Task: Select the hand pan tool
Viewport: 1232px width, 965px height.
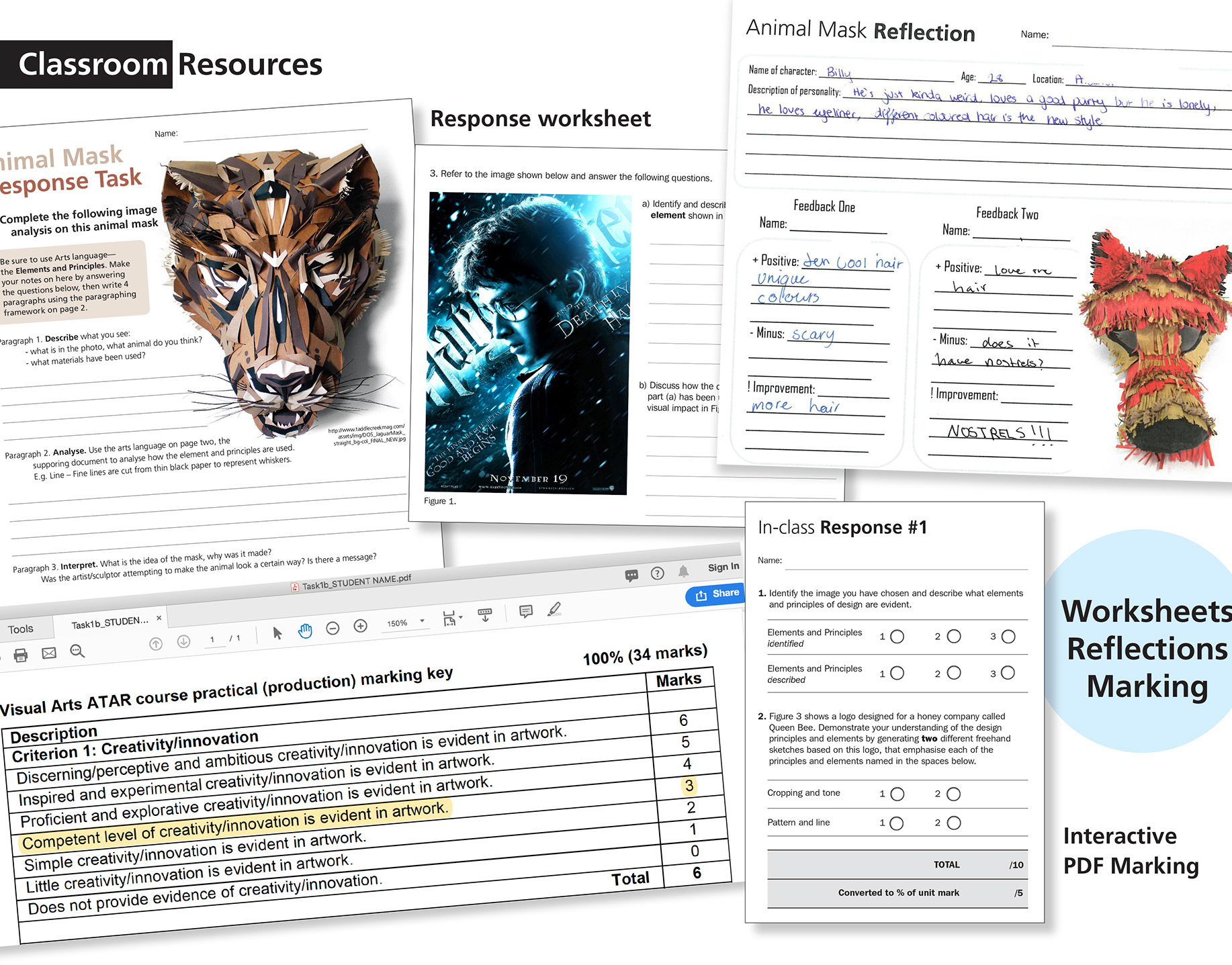Action: click(x=305, y=631)
